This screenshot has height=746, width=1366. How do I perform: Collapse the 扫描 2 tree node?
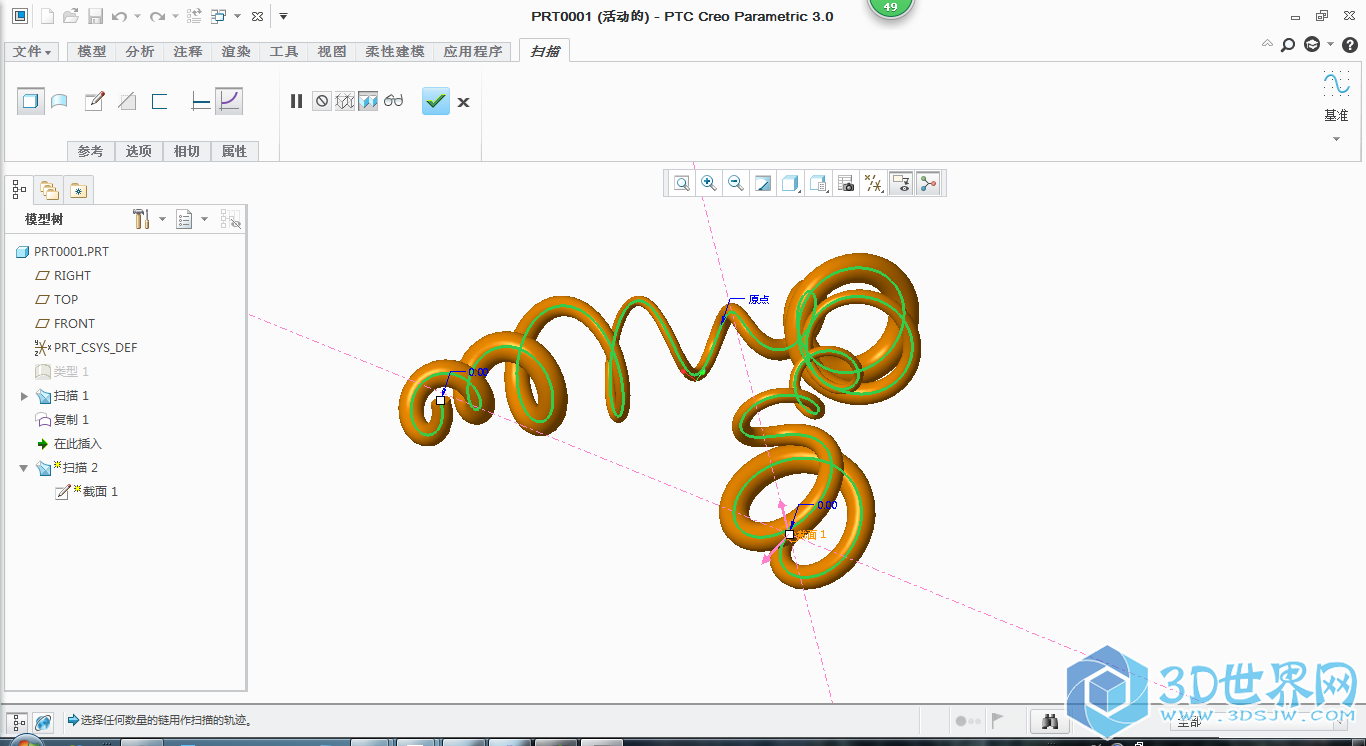(x=25, y=468)
